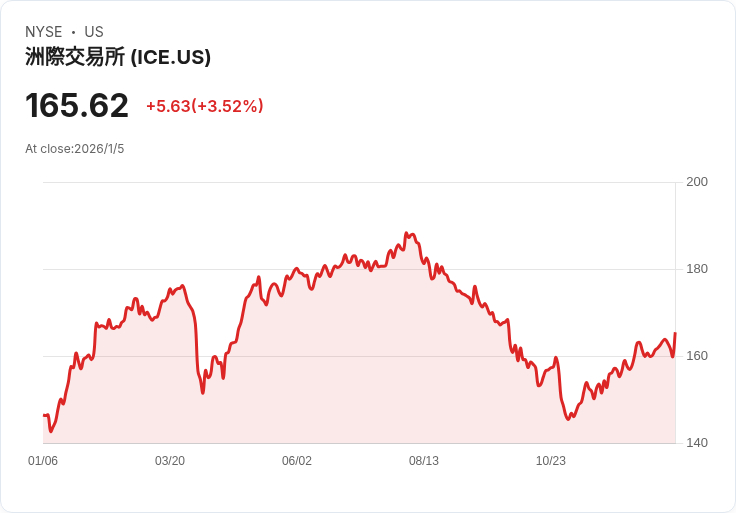
Task: Click the 140 y-axis label
Action: click(697, 443)
